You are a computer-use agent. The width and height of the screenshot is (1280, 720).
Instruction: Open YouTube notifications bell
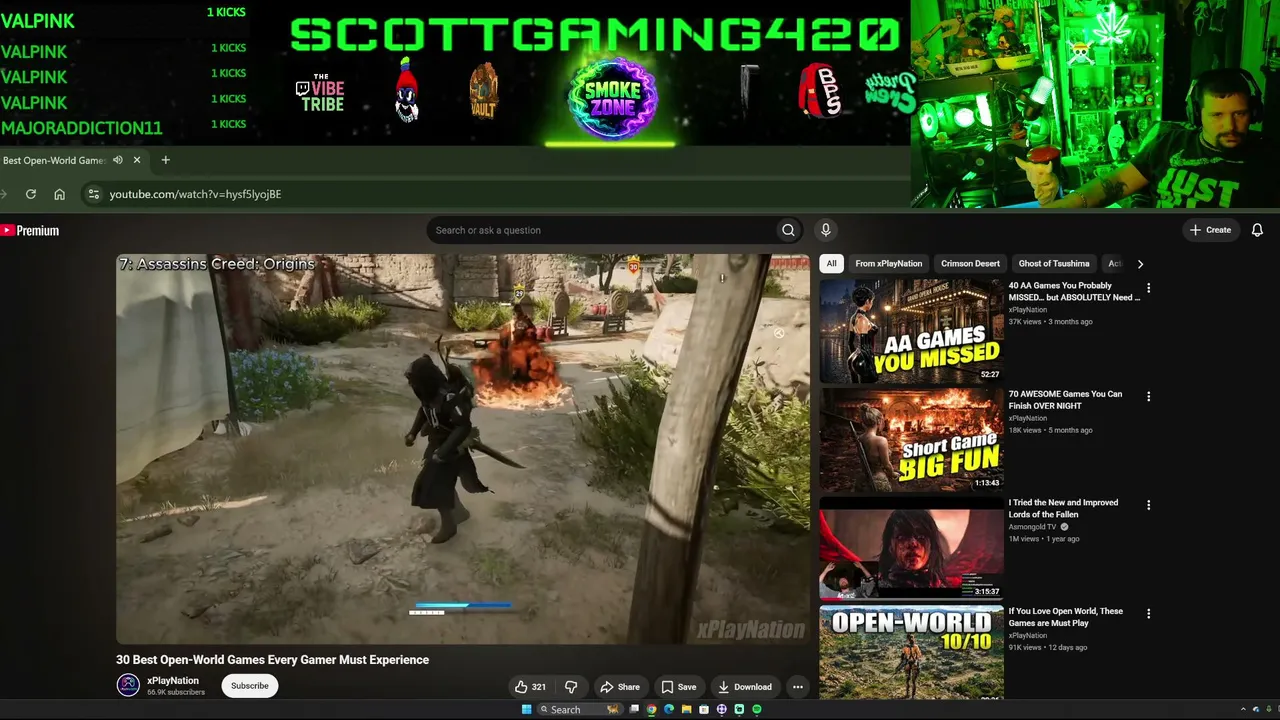point(1257,230)
